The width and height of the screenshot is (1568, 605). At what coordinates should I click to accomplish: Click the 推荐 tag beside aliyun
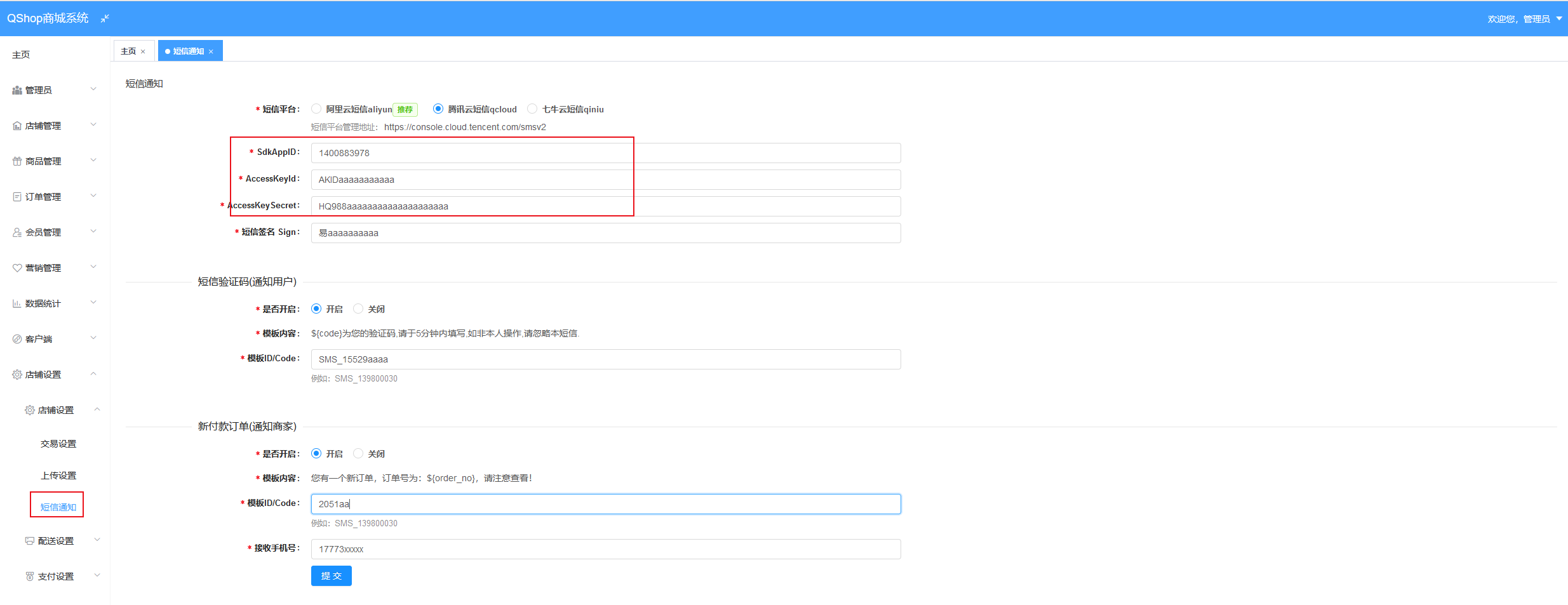click(405, 110)
